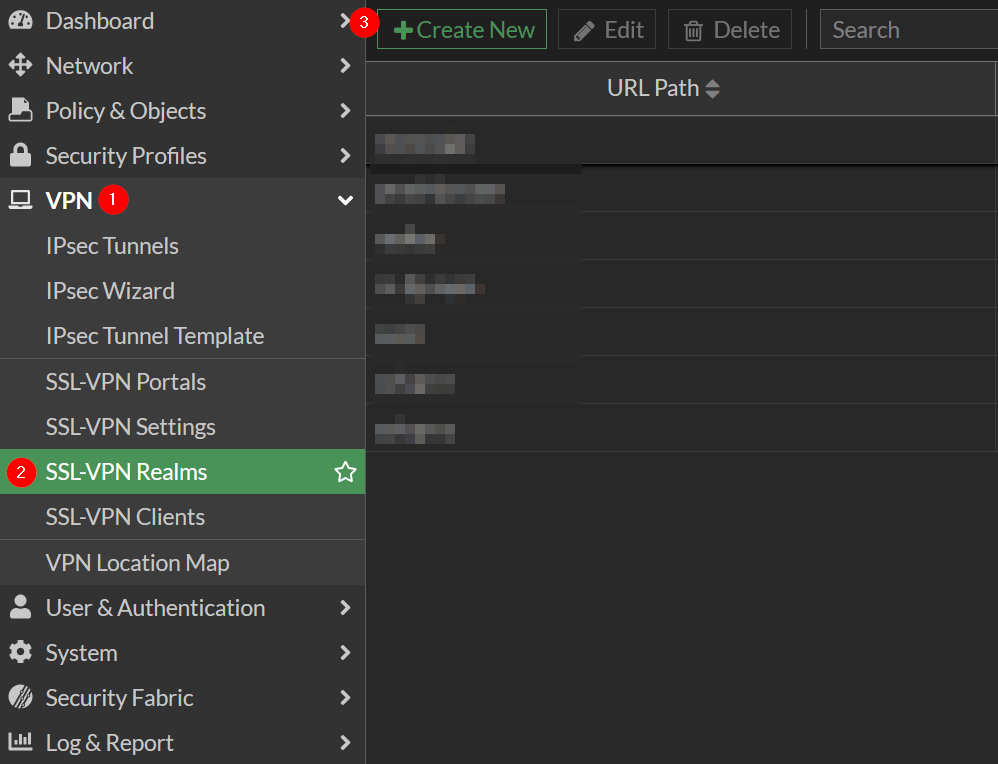Click the Policy & Objects icon
The width and height of the screenshot is (998, 764).
click(20, 111)
